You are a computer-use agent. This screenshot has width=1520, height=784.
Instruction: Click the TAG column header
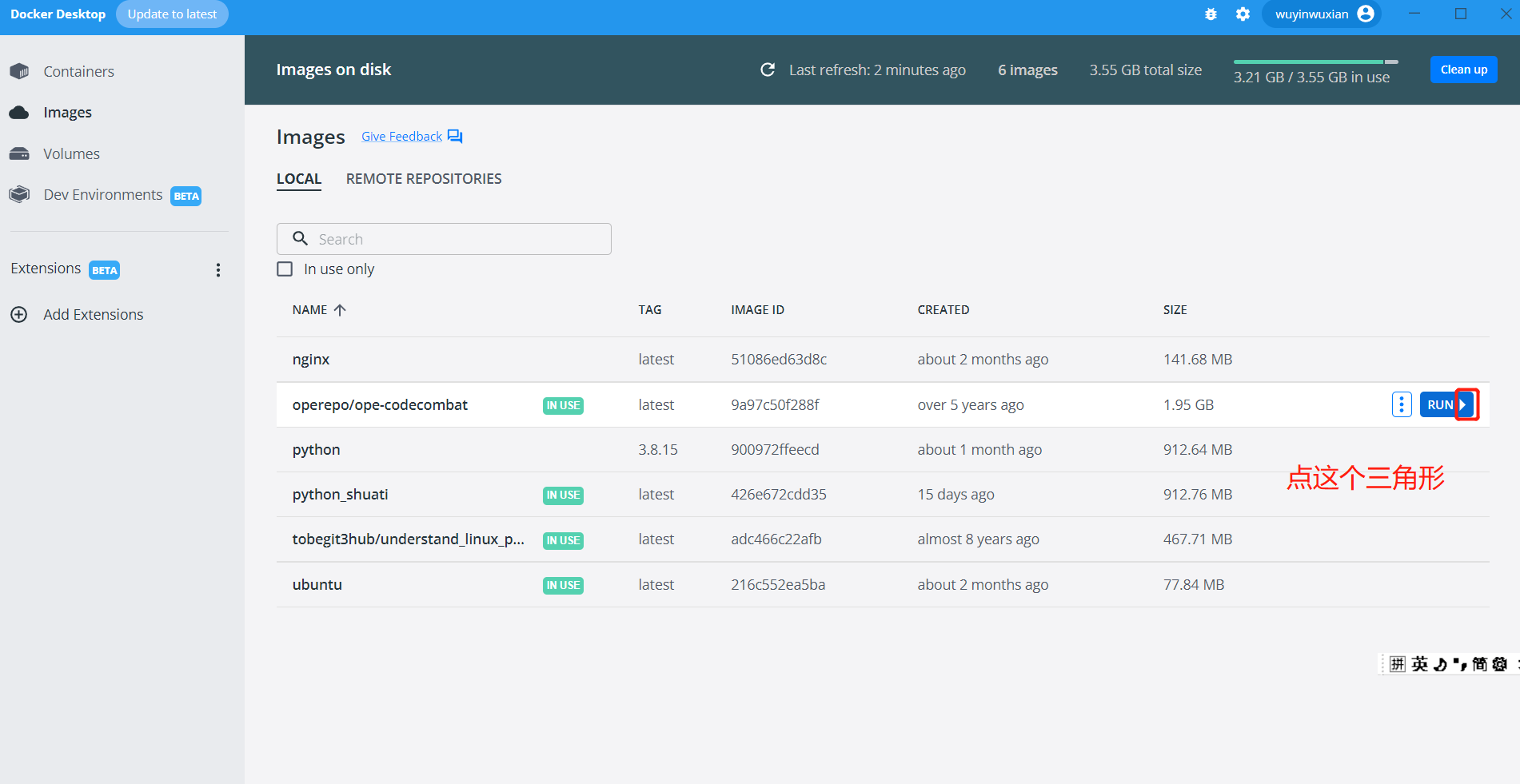click(x=650, y=310)
